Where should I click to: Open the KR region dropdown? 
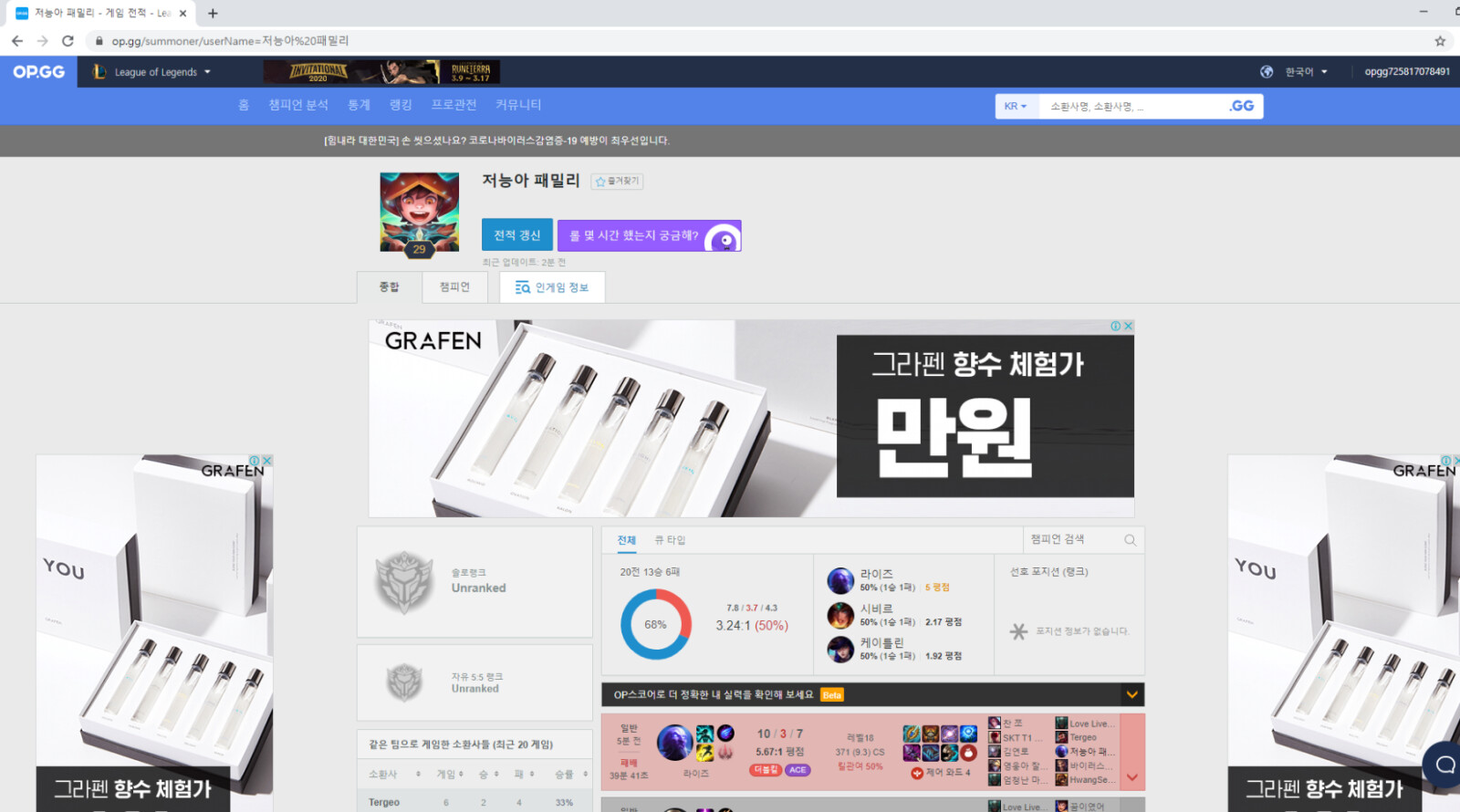point(1015,106)
